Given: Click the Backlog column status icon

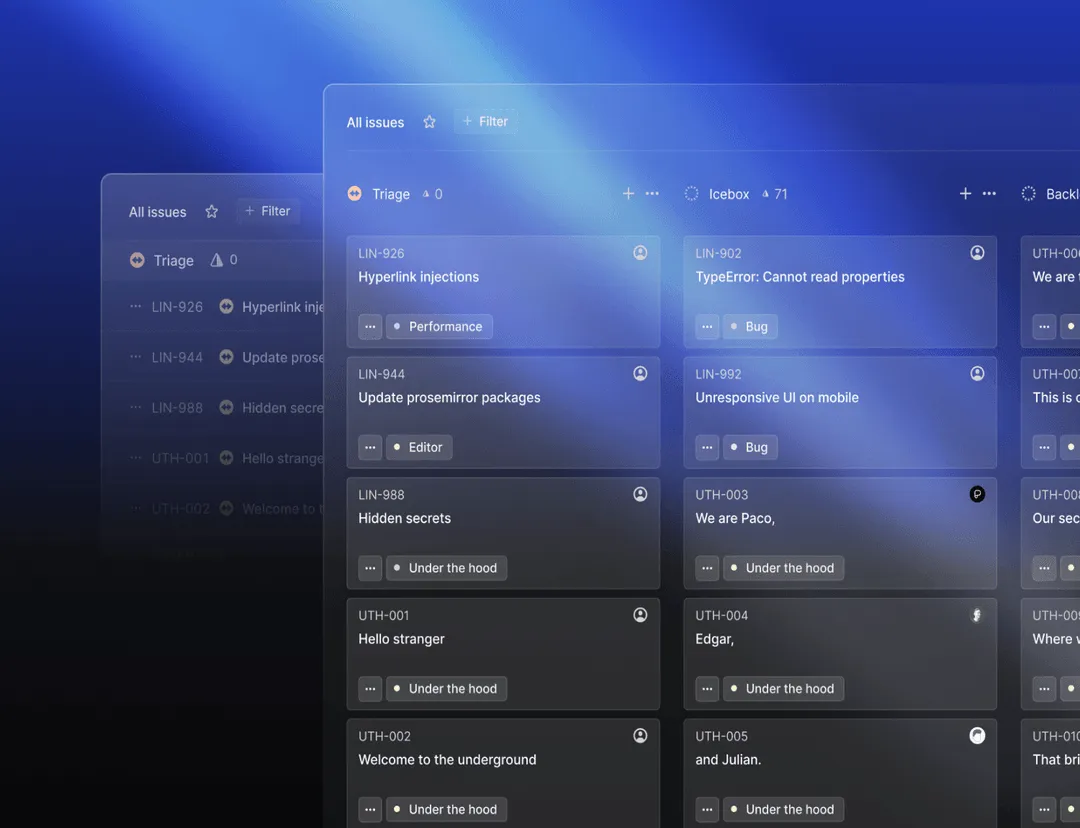Looking at the screenshot, I should (1028, 194).
